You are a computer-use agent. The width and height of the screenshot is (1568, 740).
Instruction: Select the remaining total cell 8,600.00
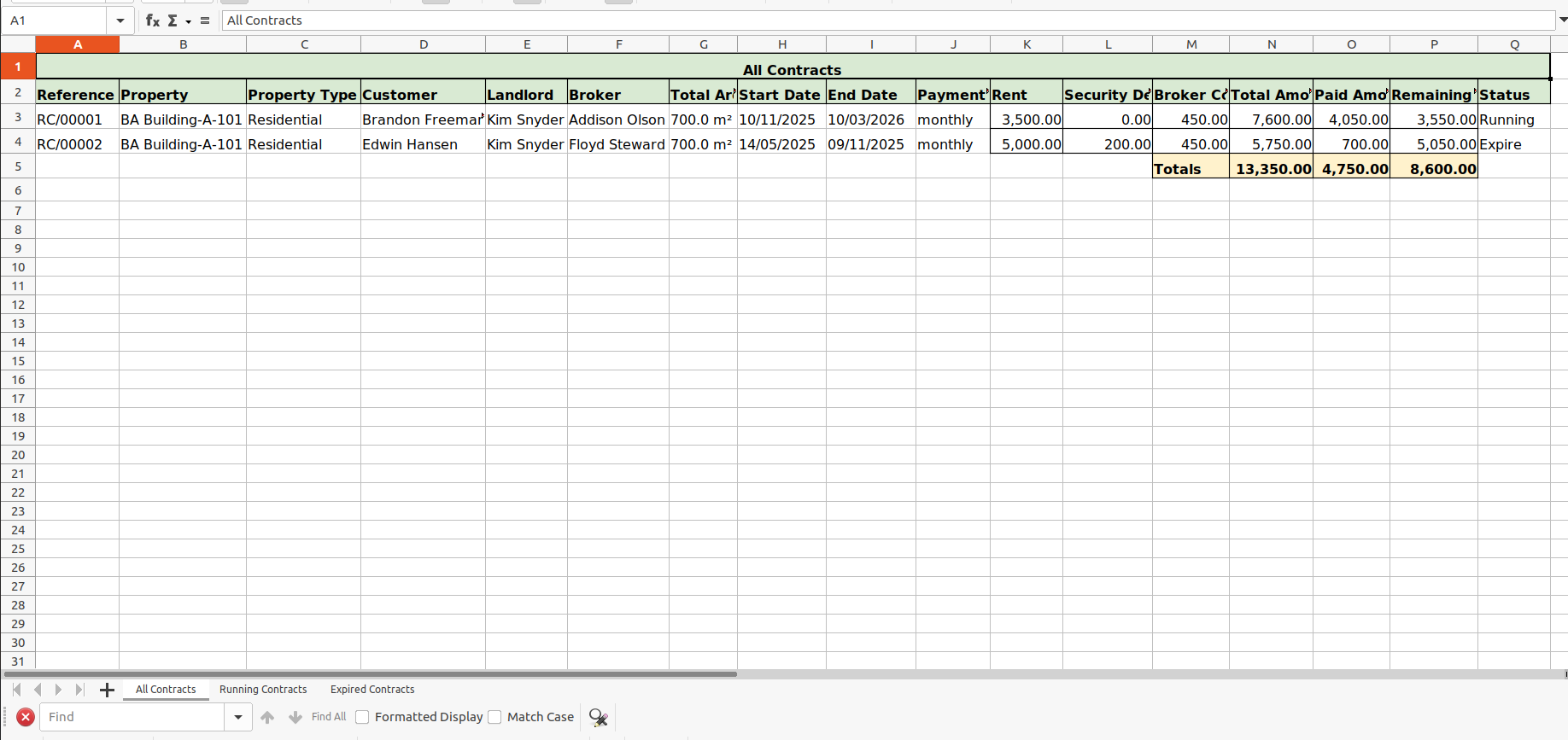(1434, 168)
